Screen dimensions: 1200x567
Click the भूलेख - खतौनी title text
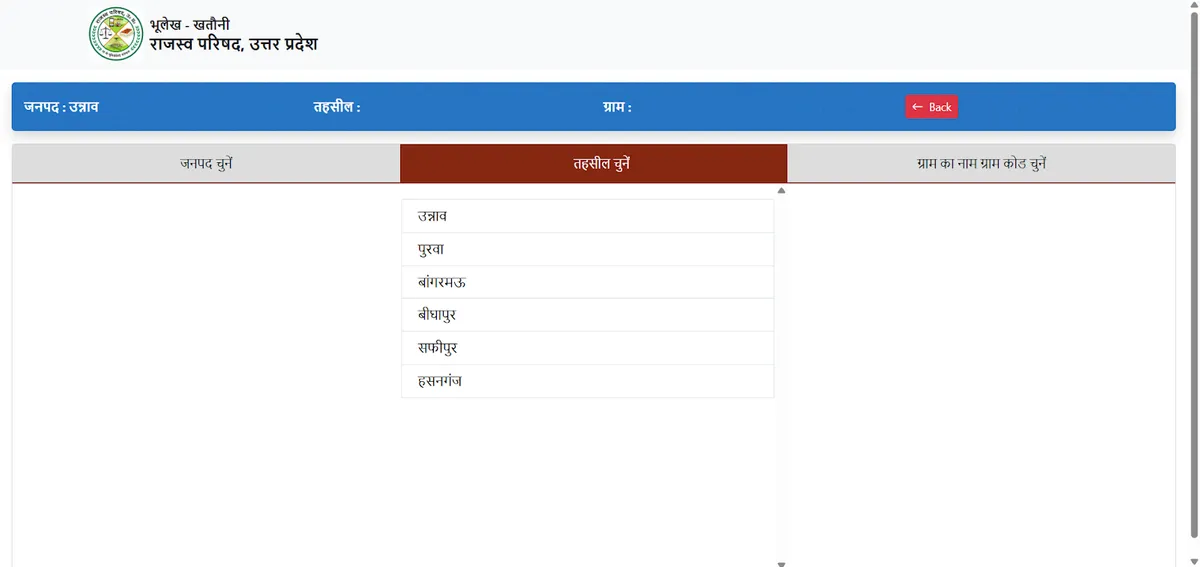tap(189, 23)
